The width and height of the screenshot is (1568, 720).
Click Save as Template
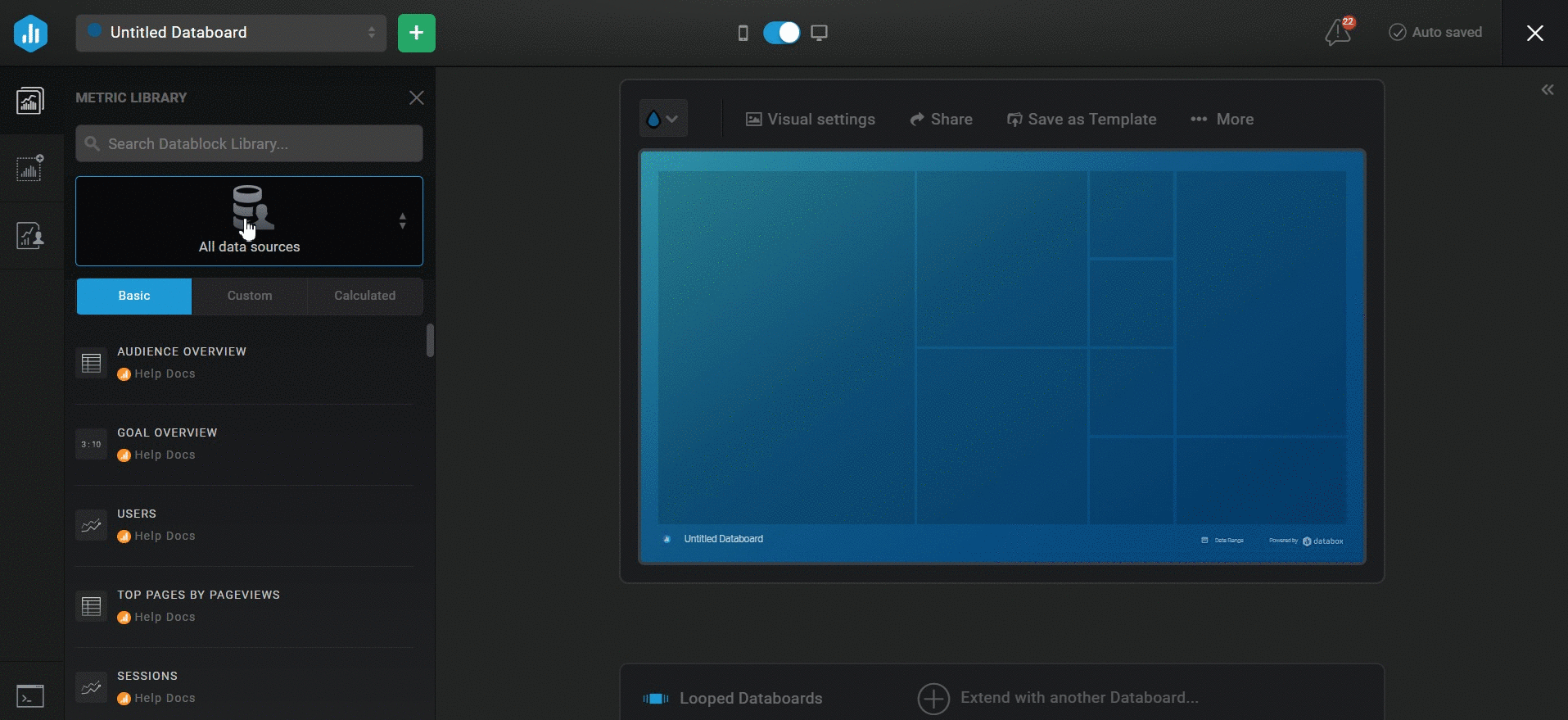[1082, 120]
